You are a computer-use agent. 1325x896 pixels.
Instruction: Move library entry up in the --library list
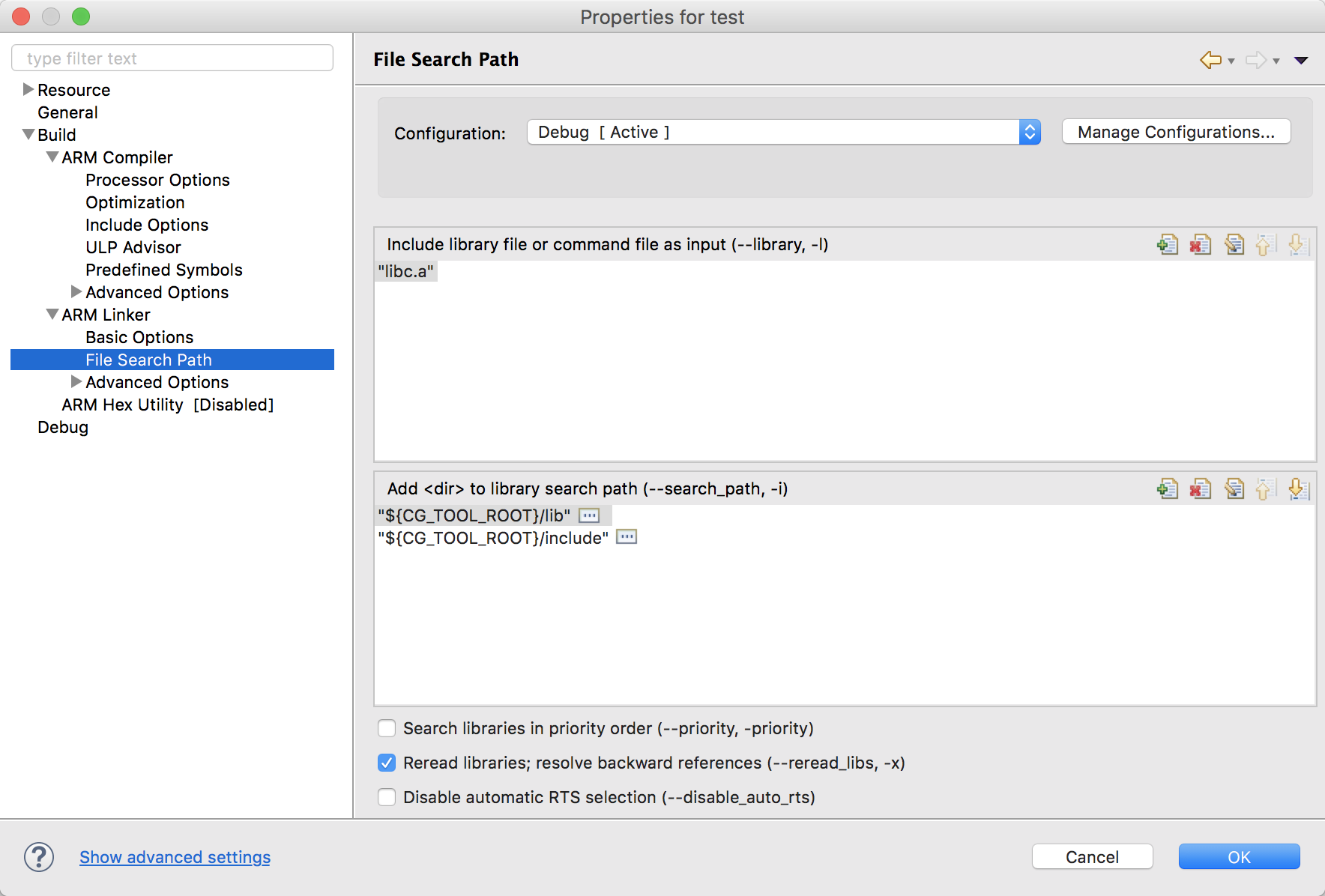point(1266,244)
